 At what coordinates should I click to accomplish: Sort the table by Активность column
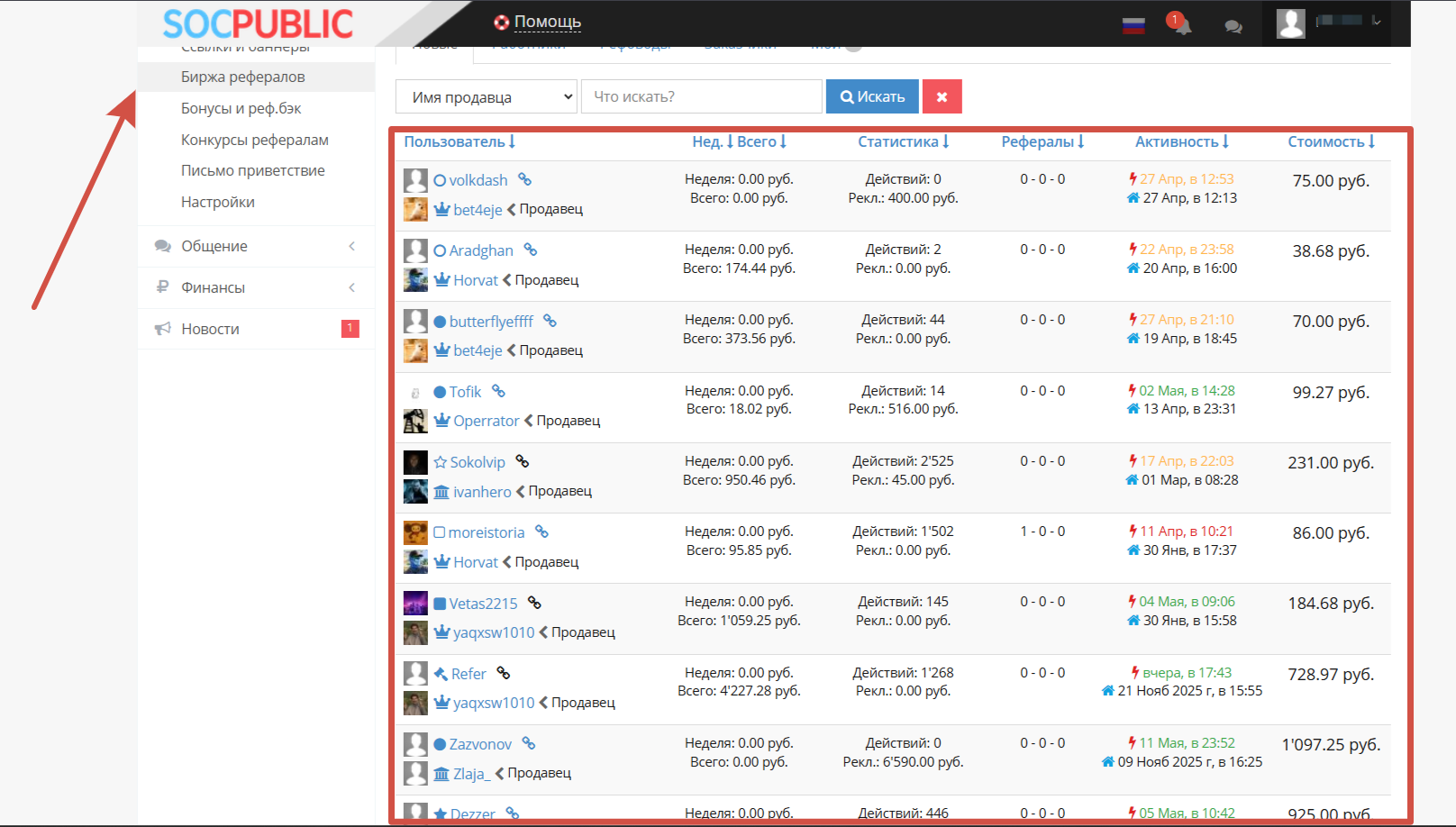point(1182,141)
